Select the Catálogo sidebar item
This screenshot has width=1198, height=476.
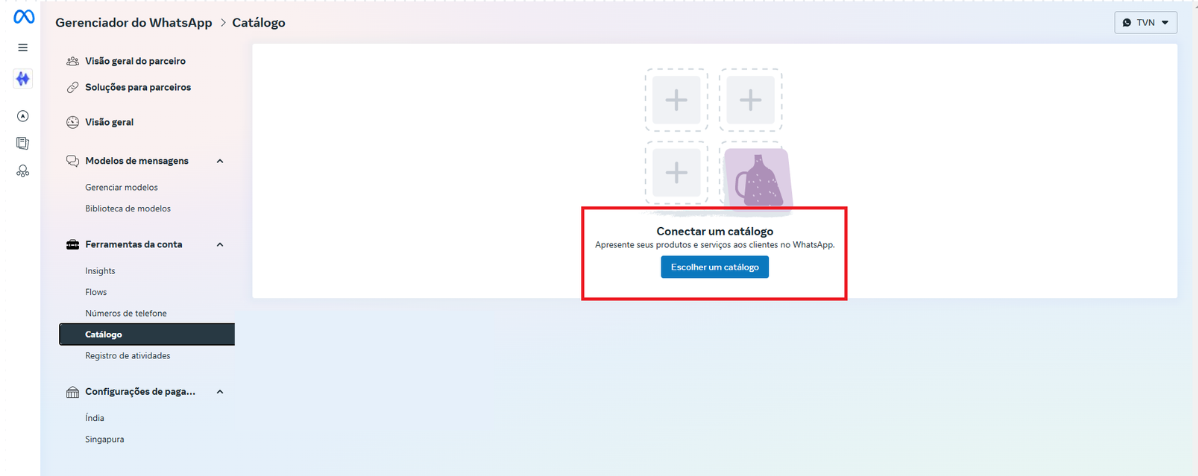pyautogui.click(x=147, y=335)
